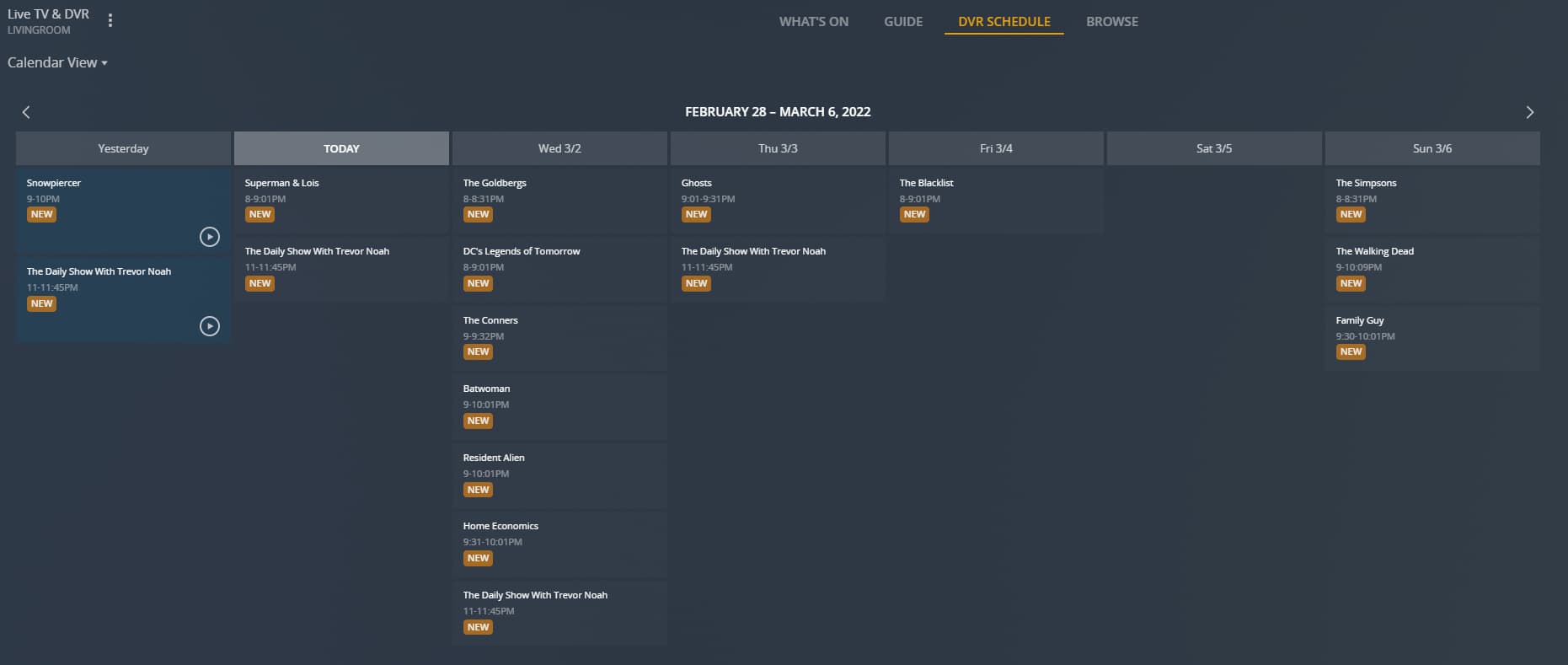1568x665 pixels.
Task: Click the TODAY column header
Action: click(x=341, y=148)
